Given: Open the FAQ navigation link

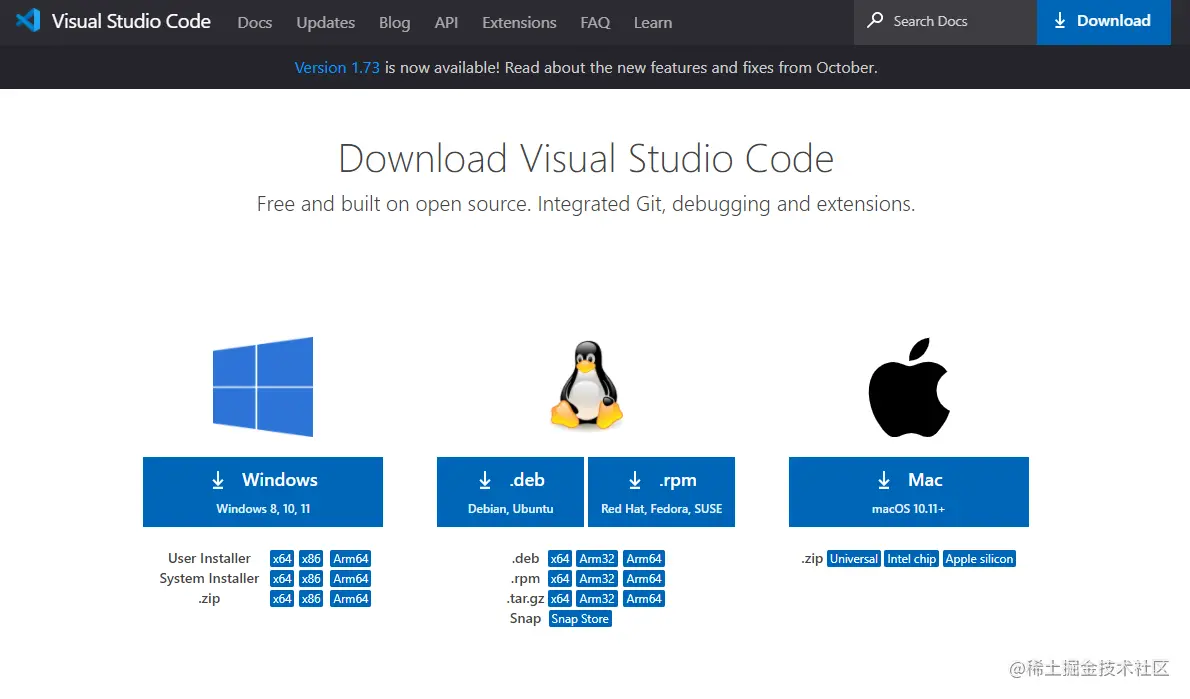Looking at the screenshot, I should coord(595,23).
